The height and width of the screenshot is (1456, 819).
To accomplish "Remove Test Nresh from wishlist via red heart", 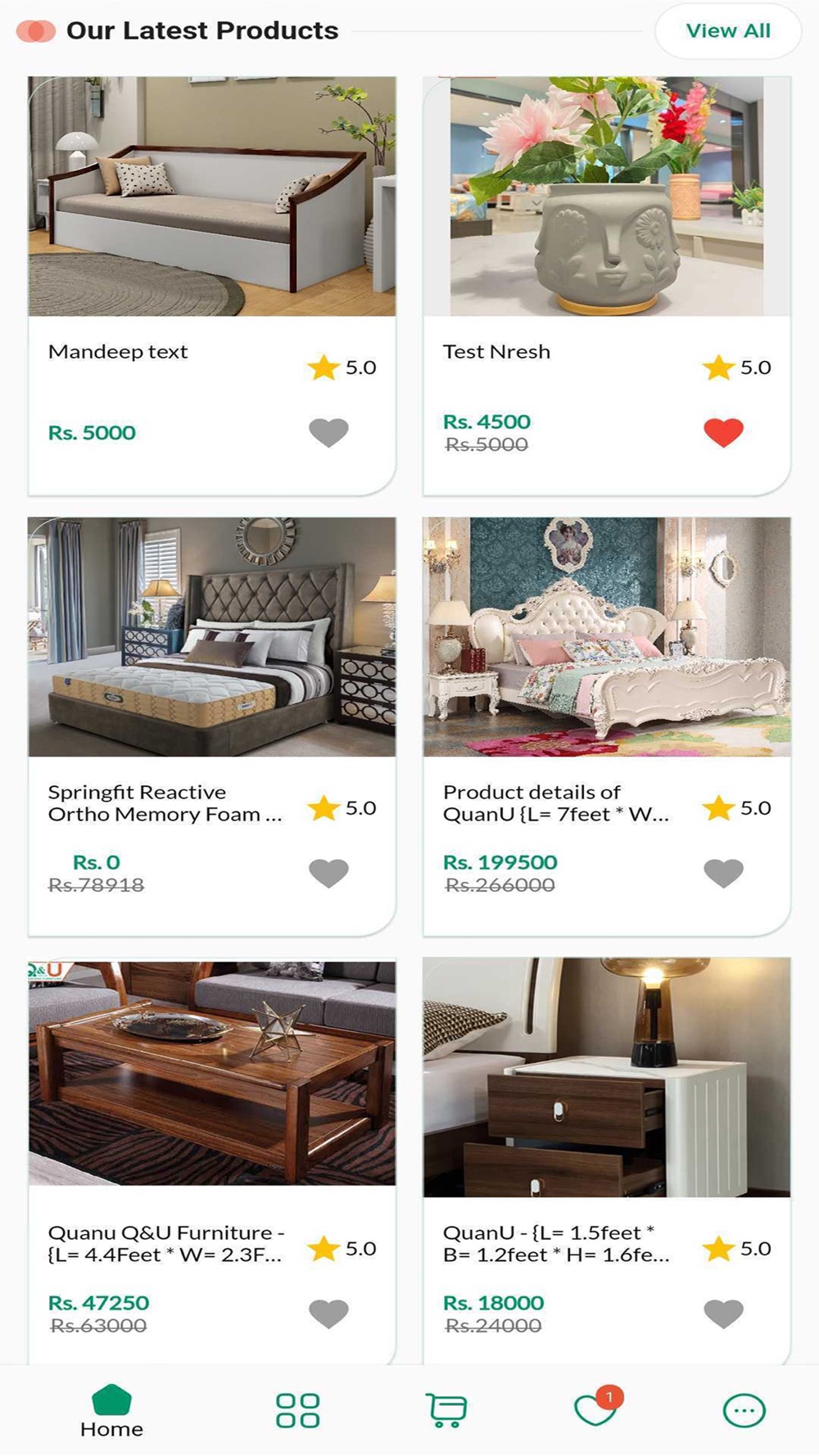I will coord(723,432).
